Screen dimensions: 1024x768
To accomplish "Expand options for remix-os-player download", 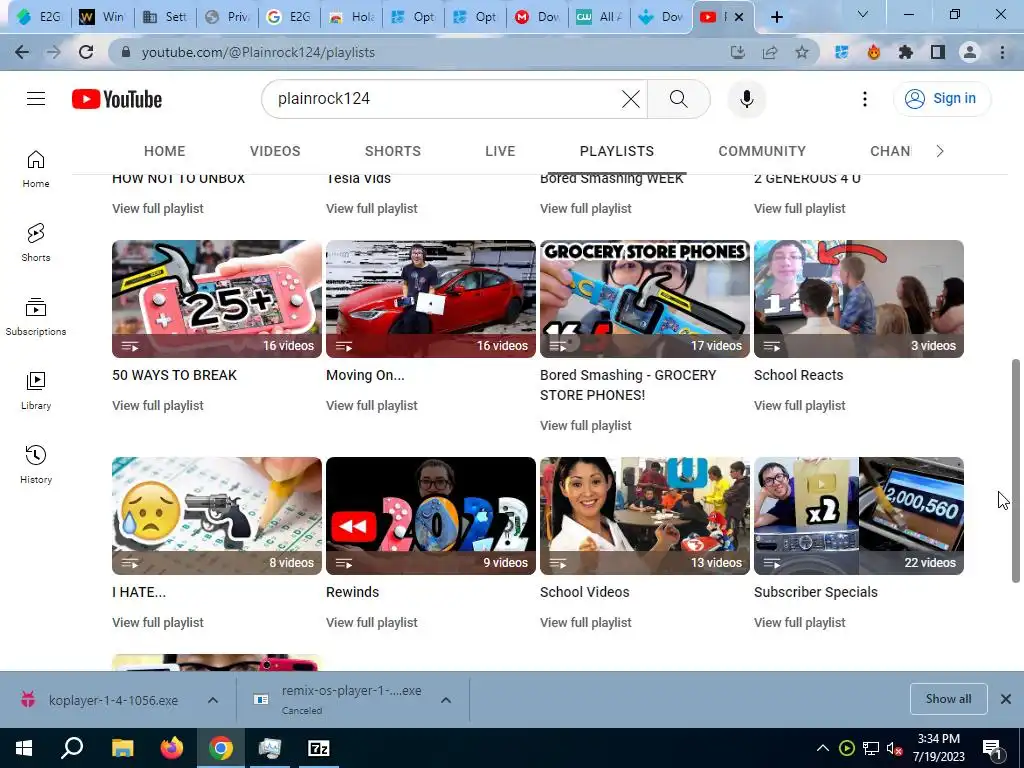I will (446, 700).
